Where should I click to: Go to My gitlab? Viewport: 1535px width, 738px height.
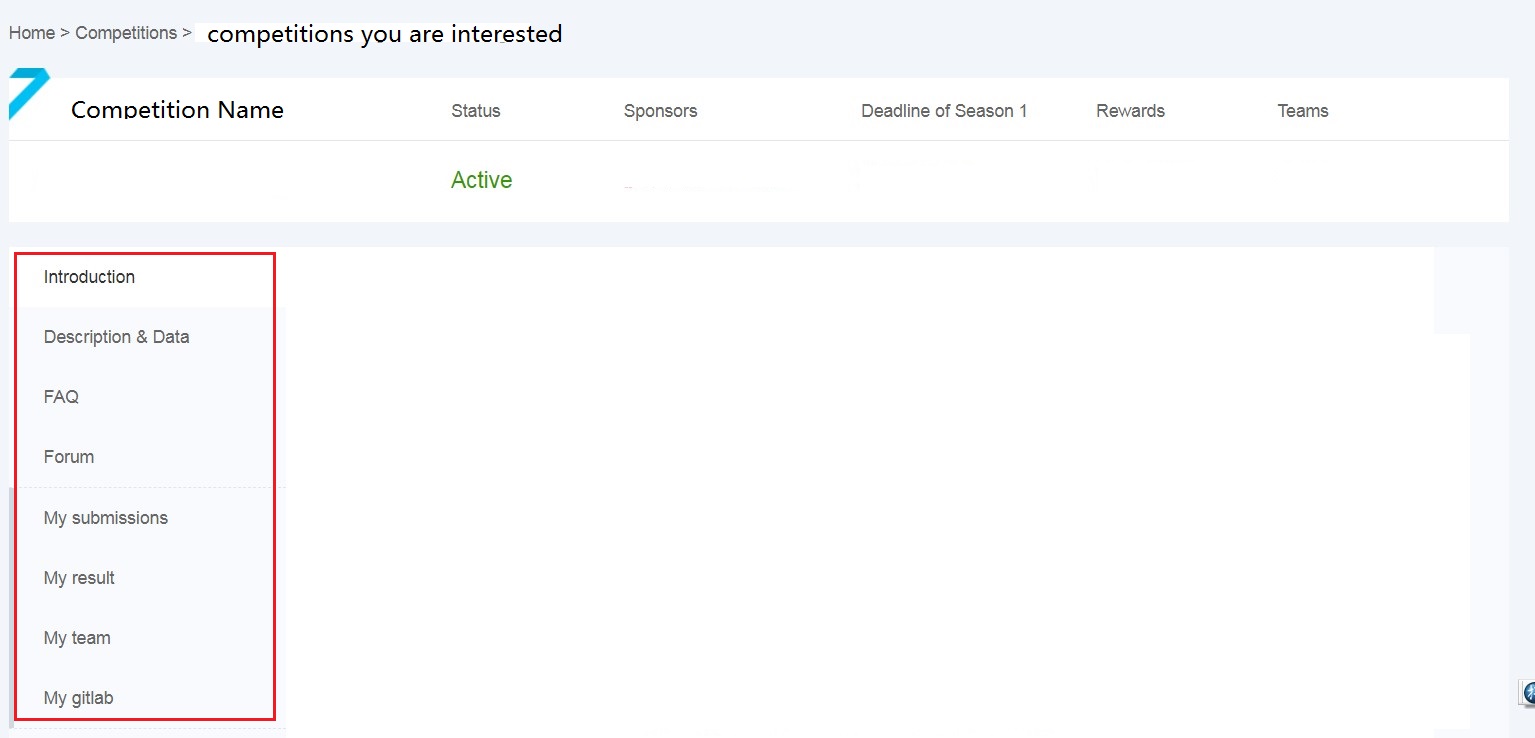[78, 698]
